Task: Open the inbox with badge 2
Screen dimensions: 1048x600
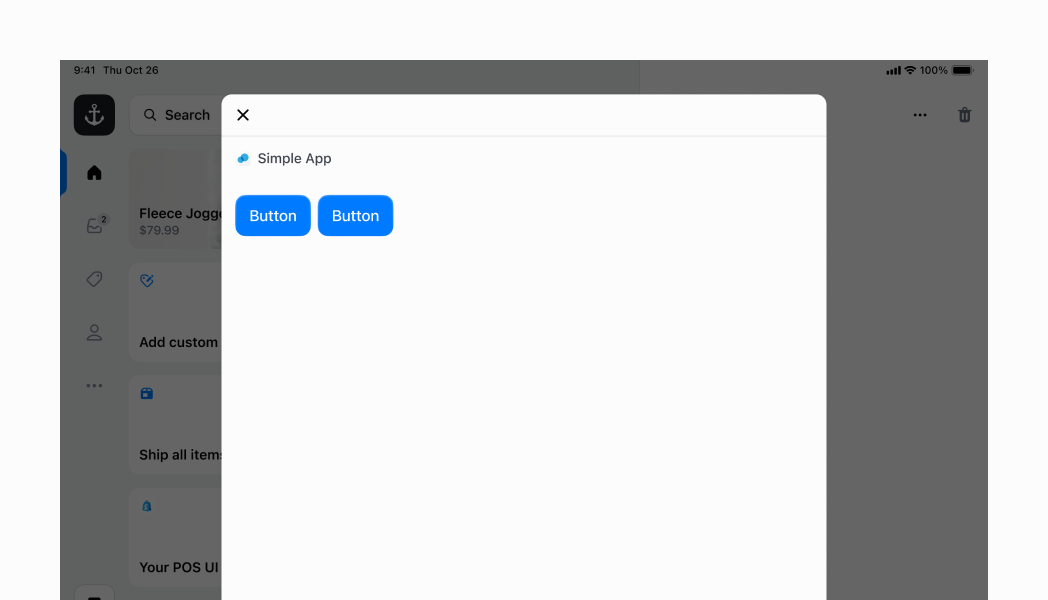Action: click(x=96, y=224)
